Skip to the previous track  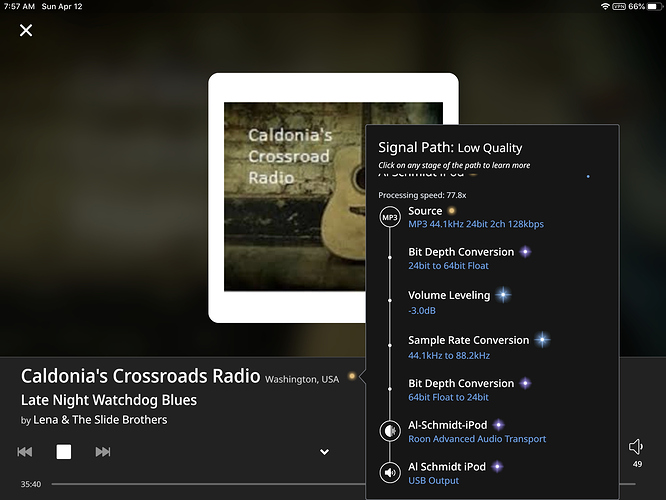pyautogui.click(x=25, y=452)
